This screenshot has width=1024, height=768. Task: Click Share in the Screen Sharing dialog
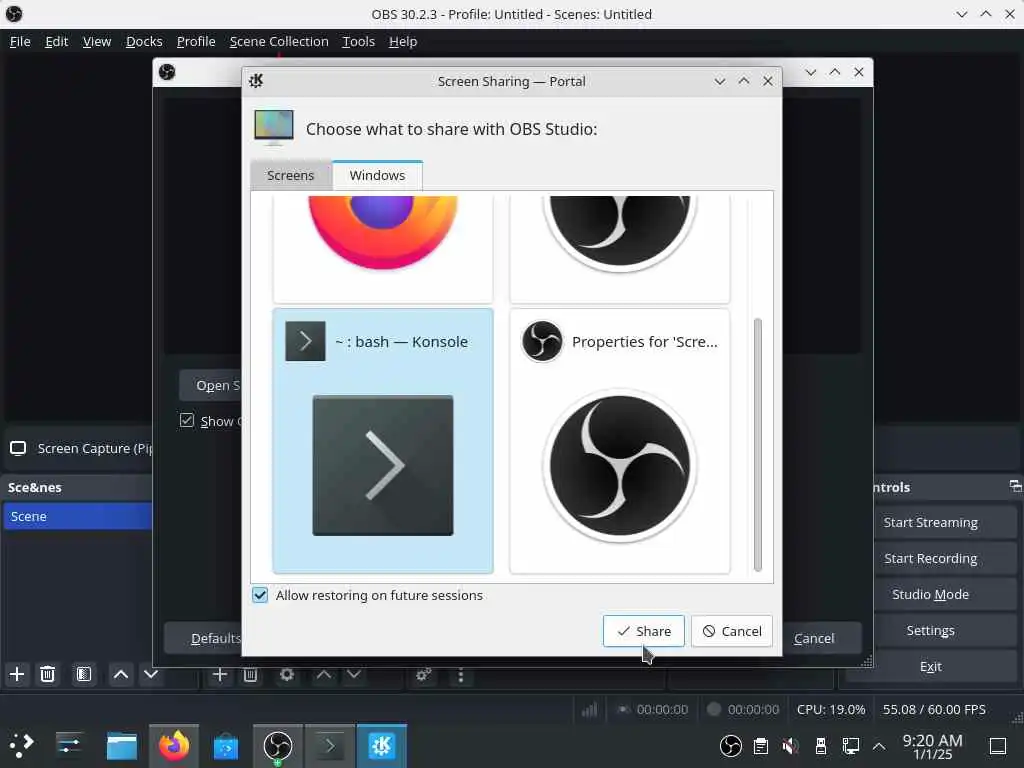click(644, 631)
